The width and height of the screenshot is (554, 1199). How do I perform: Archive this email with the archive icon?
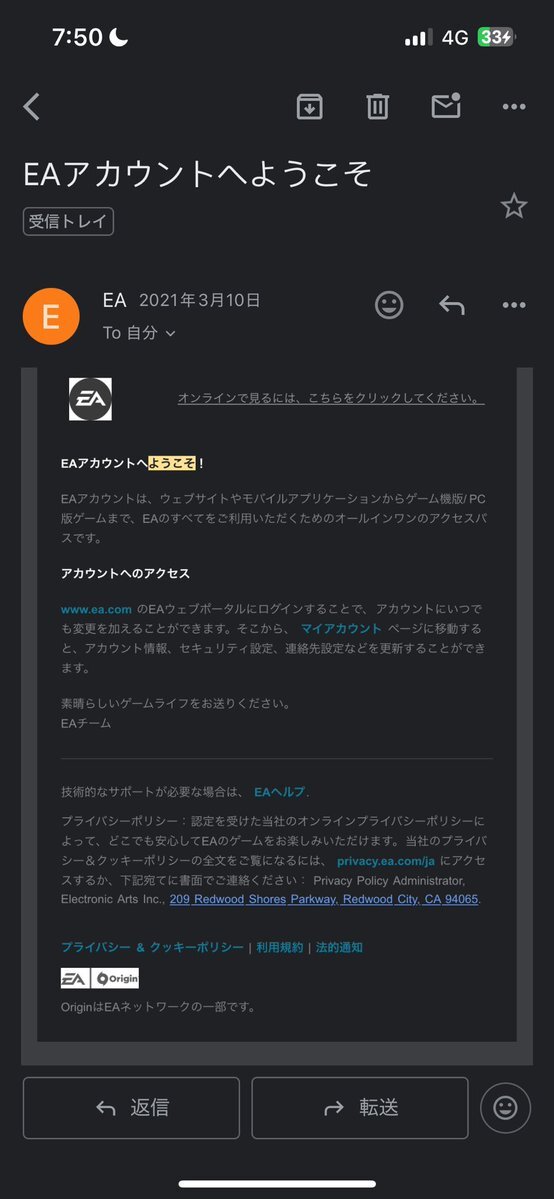pyautogui.click(x=309, y=106)
